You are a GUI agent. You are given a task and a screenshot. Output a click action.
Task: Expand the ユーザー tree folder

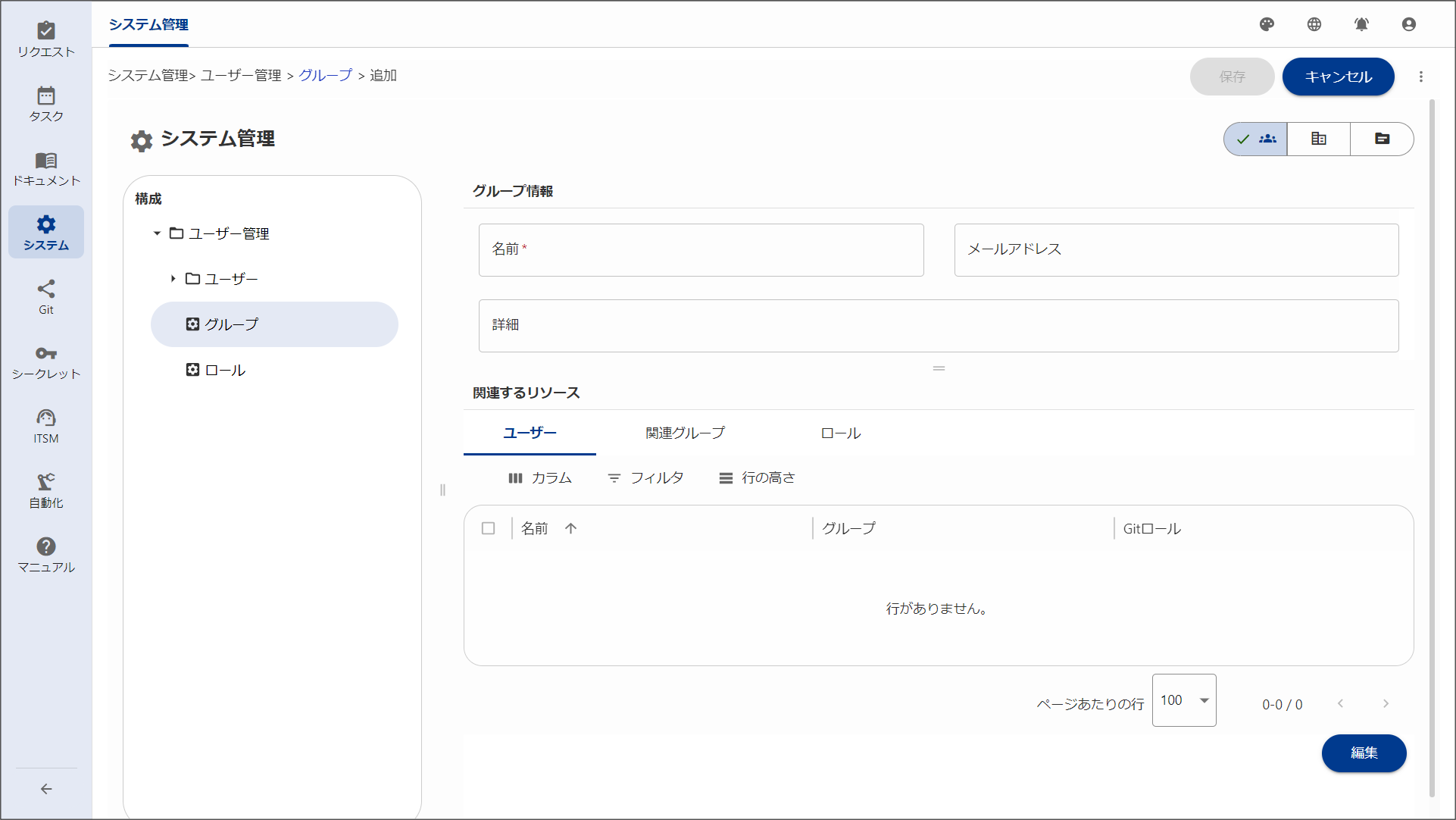[x=173, y=279]
